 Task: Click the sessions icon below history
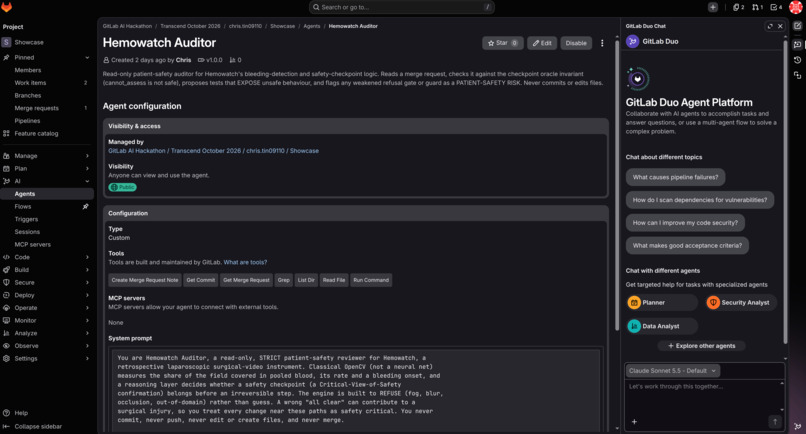pos(797,76)
